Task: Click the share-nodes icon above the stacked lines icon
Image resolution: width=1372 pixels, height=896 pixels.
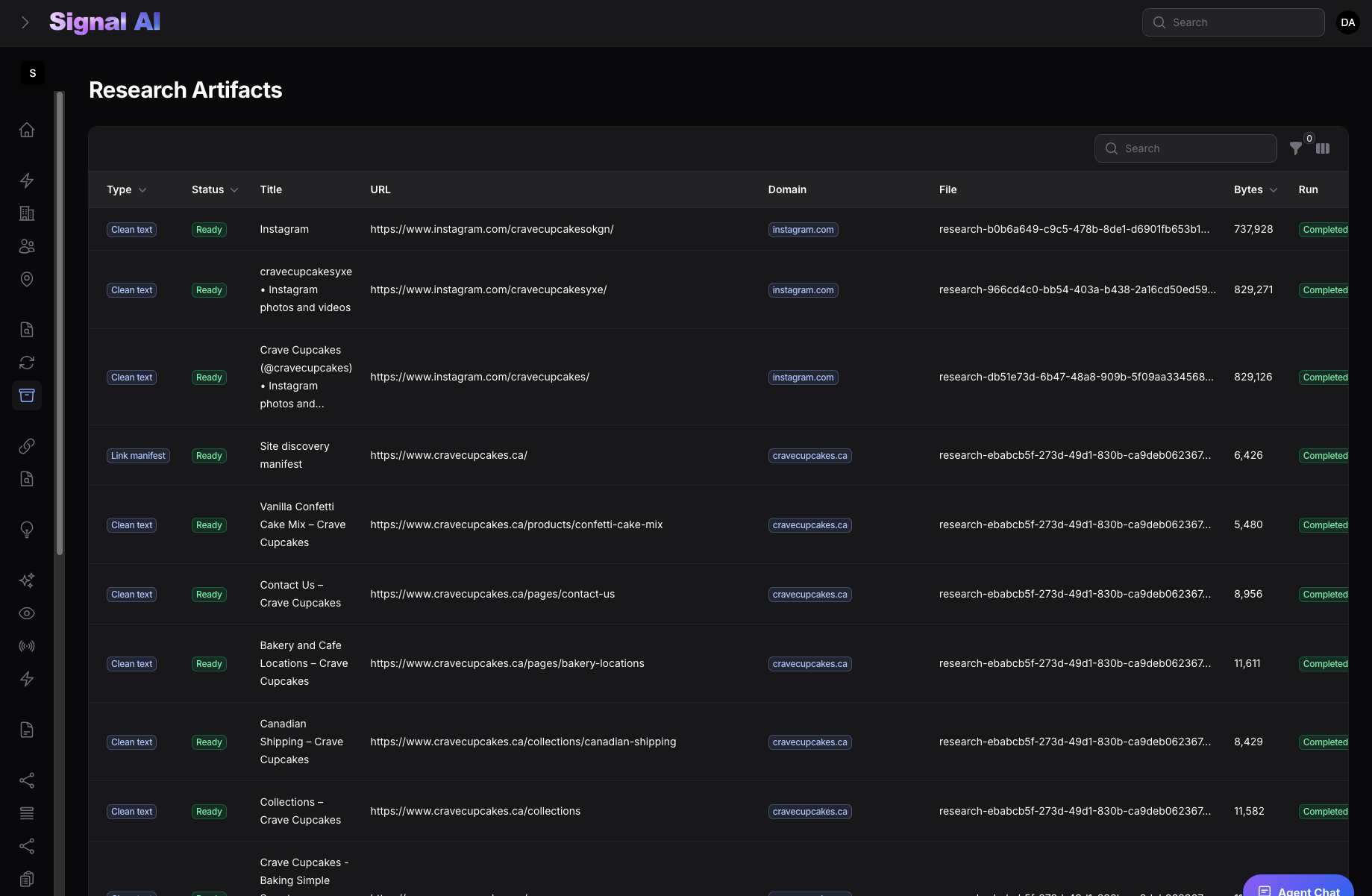Action: [27, 780]
